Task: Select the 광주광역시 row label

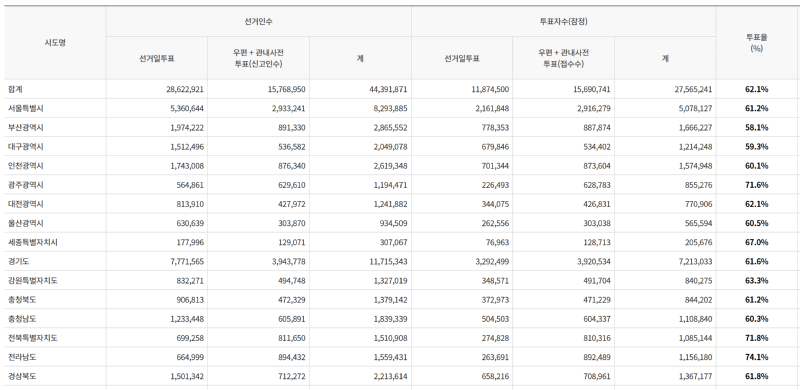Action: point(26,185)
